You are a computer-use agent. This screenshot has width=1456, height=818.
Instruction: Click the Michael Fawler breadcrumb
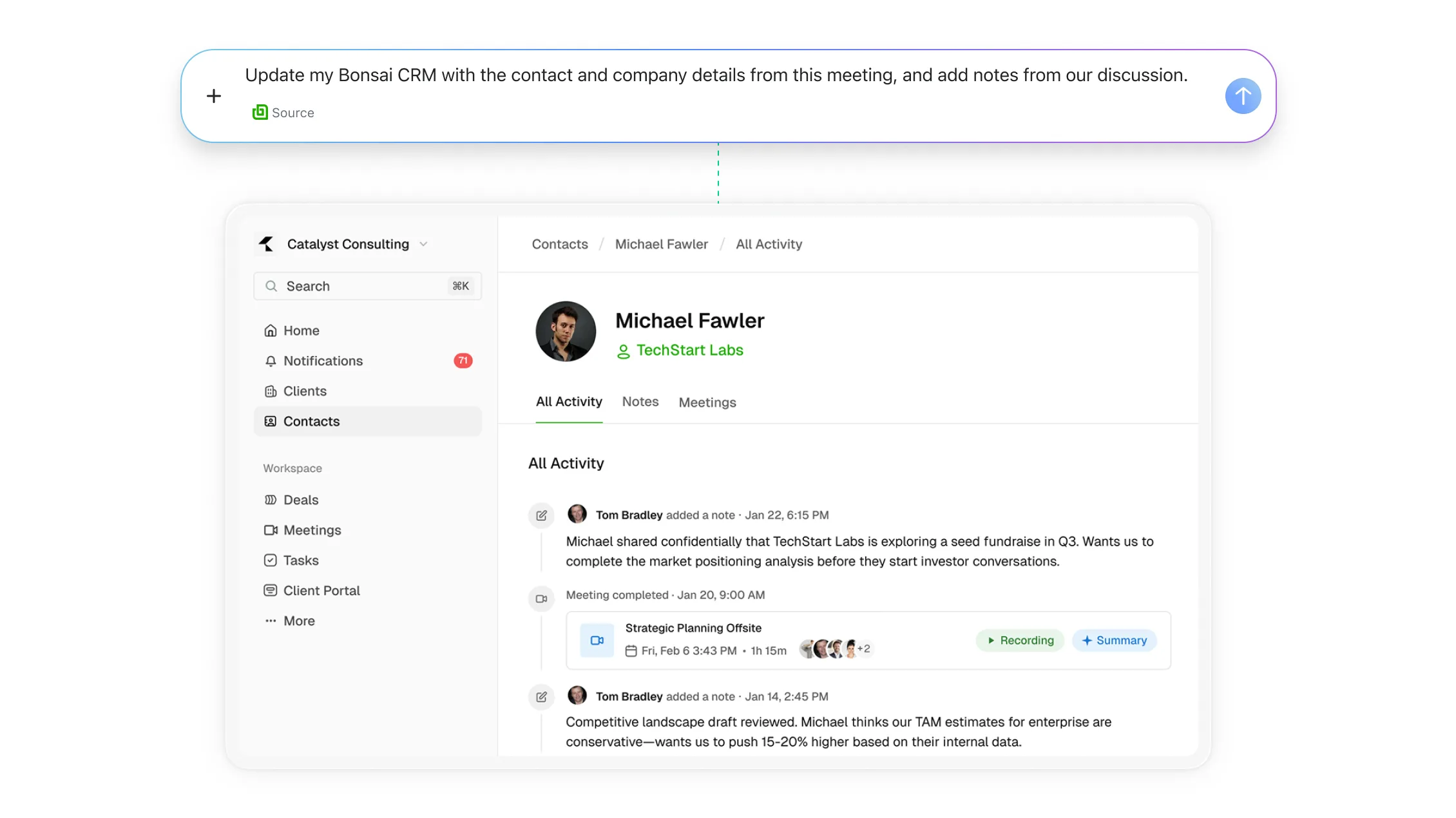661,244
